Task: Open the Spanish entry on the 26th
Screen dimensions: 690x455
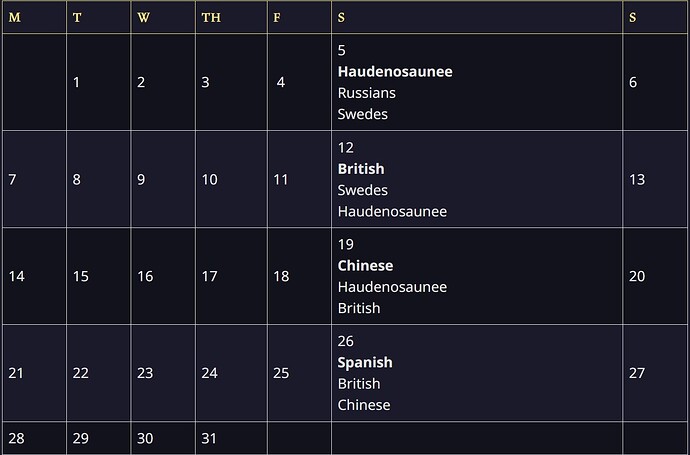Action: point(365,363)
